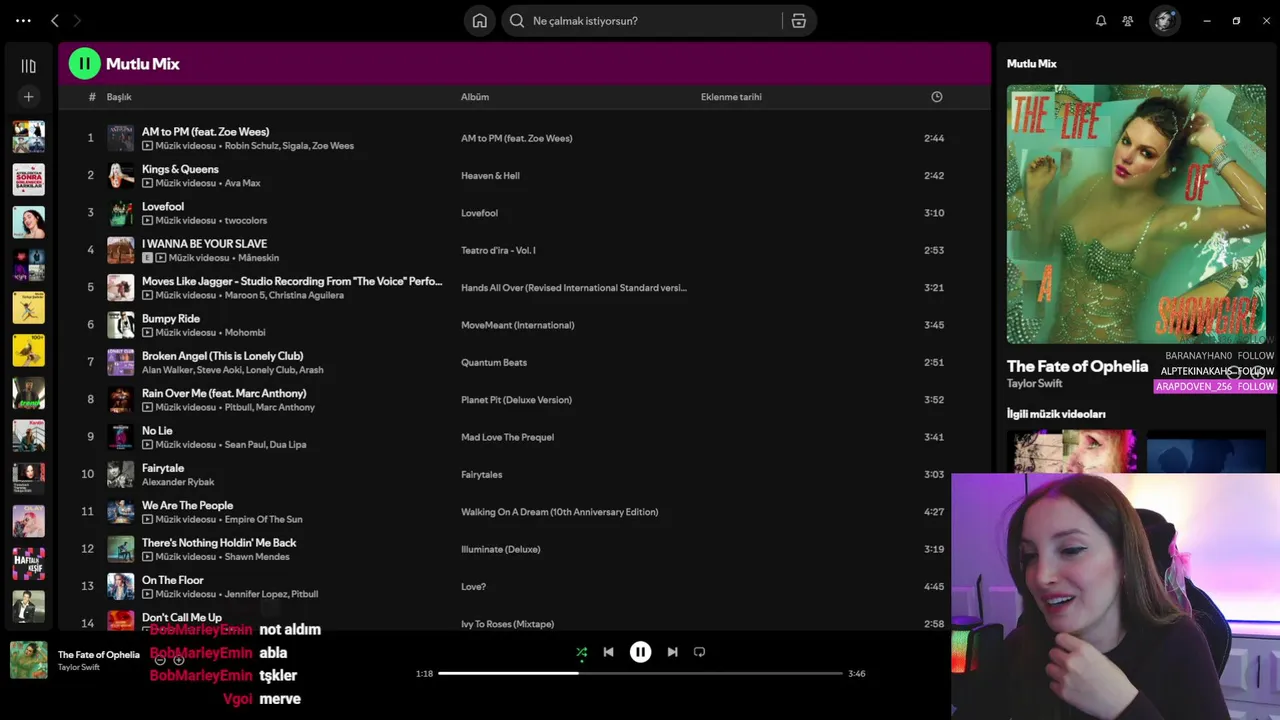Expand Your Library sidebar icon
Viewport: 1280px width, 720px height.
28,66
